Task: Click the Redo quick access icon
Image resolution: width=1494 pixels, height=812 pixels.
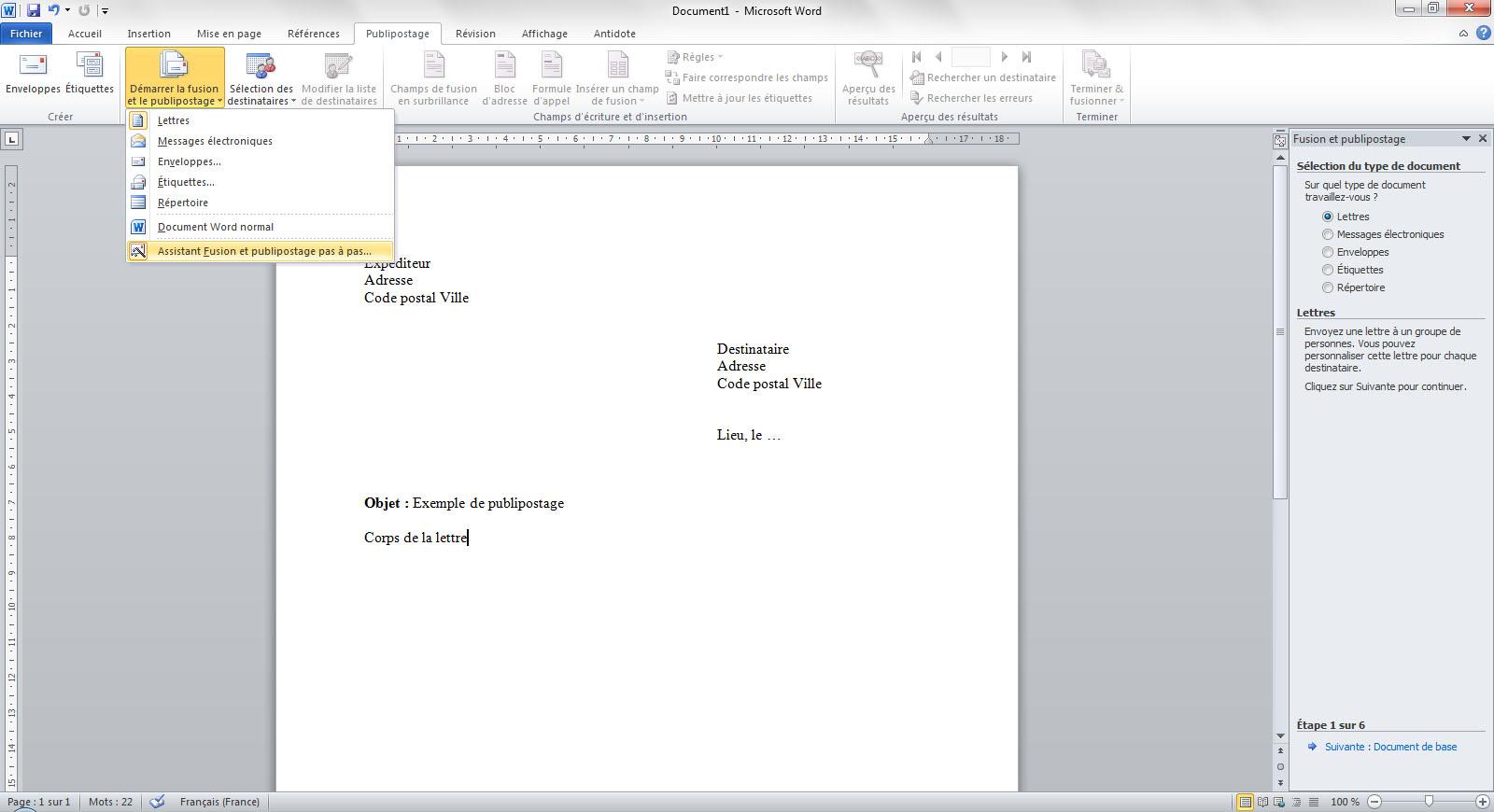Action: 84,10
